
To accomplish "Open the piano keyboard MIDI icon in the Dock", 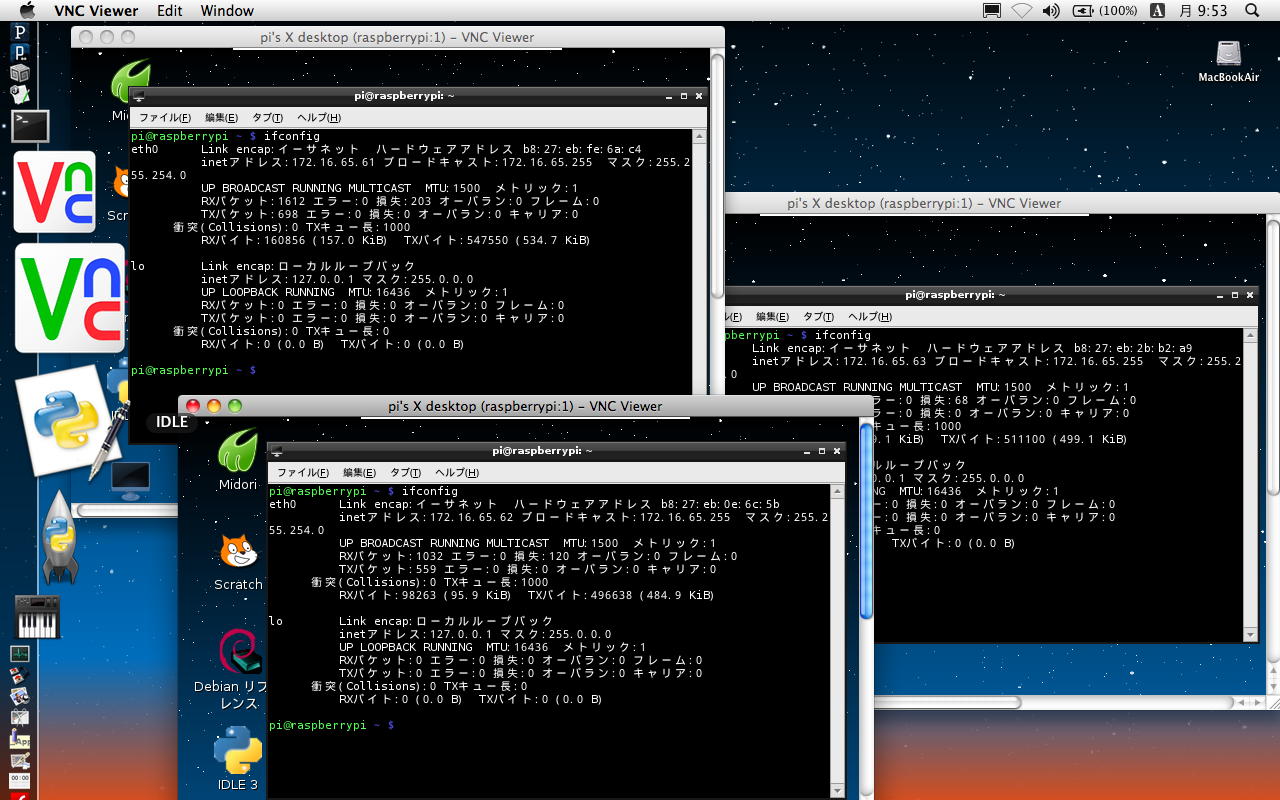I will (36, 616).
